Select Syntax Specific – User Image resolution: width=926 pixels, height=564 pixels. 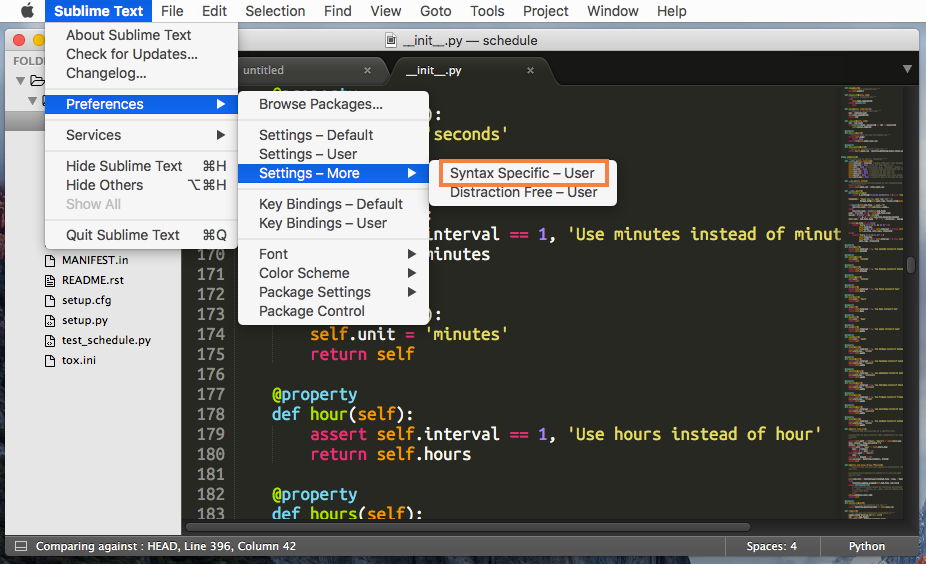point(523,173)
